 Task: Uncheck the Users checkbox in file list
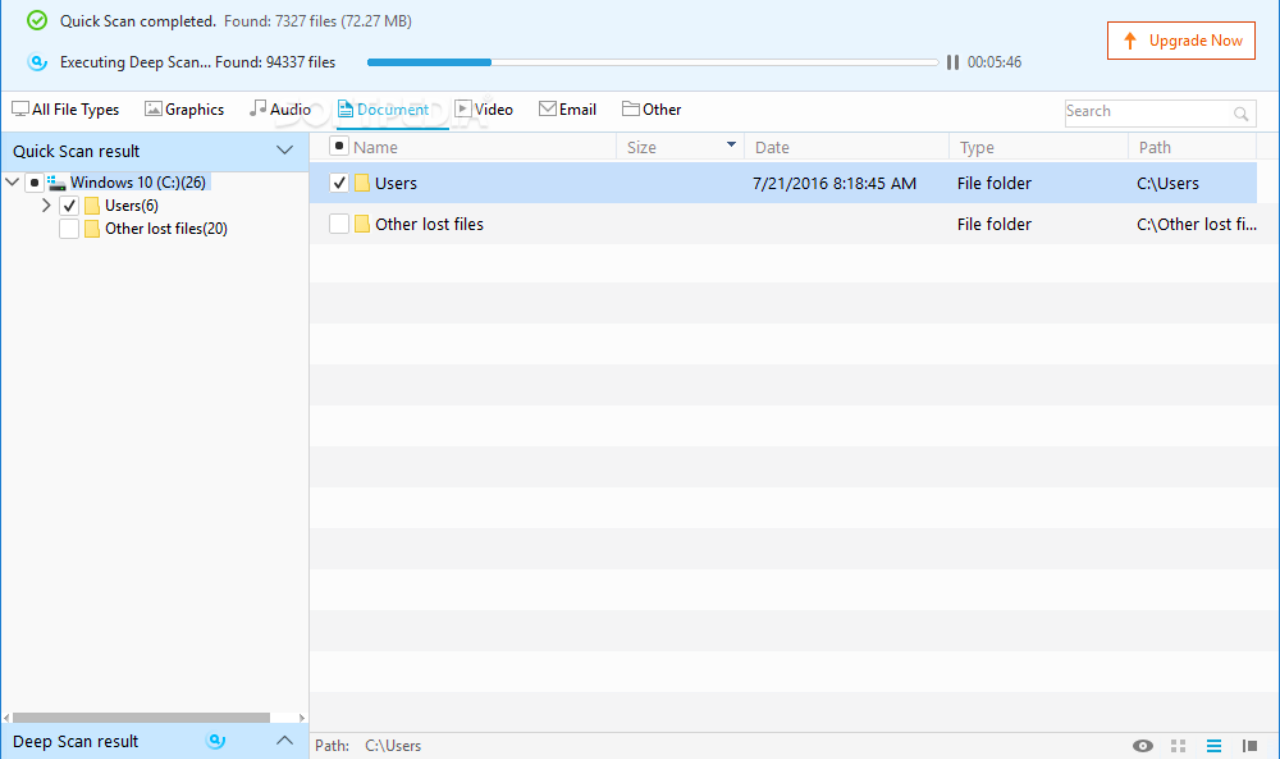click(339, 184)
